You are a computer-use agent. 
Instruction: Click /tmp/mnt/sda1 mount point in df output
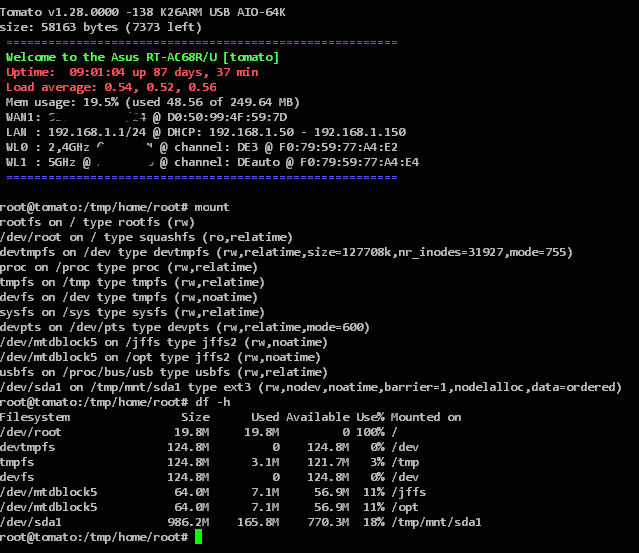pyautogui.click(x=436, y=522)
